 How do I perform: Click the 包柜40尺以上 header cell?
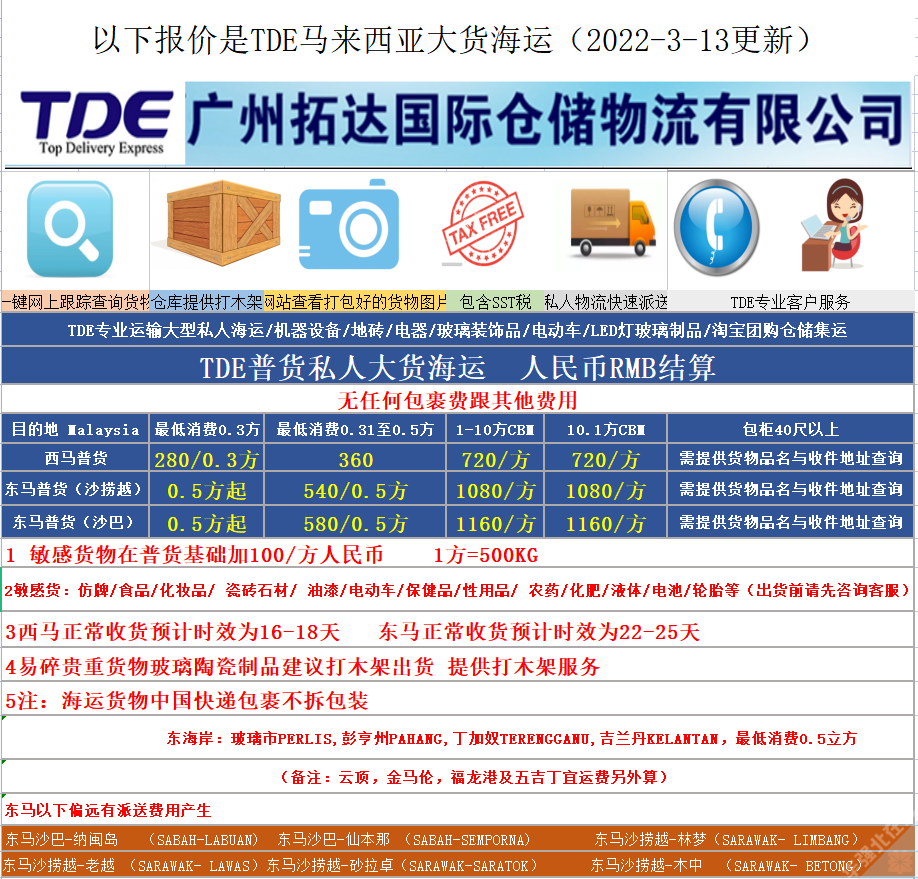790,430
